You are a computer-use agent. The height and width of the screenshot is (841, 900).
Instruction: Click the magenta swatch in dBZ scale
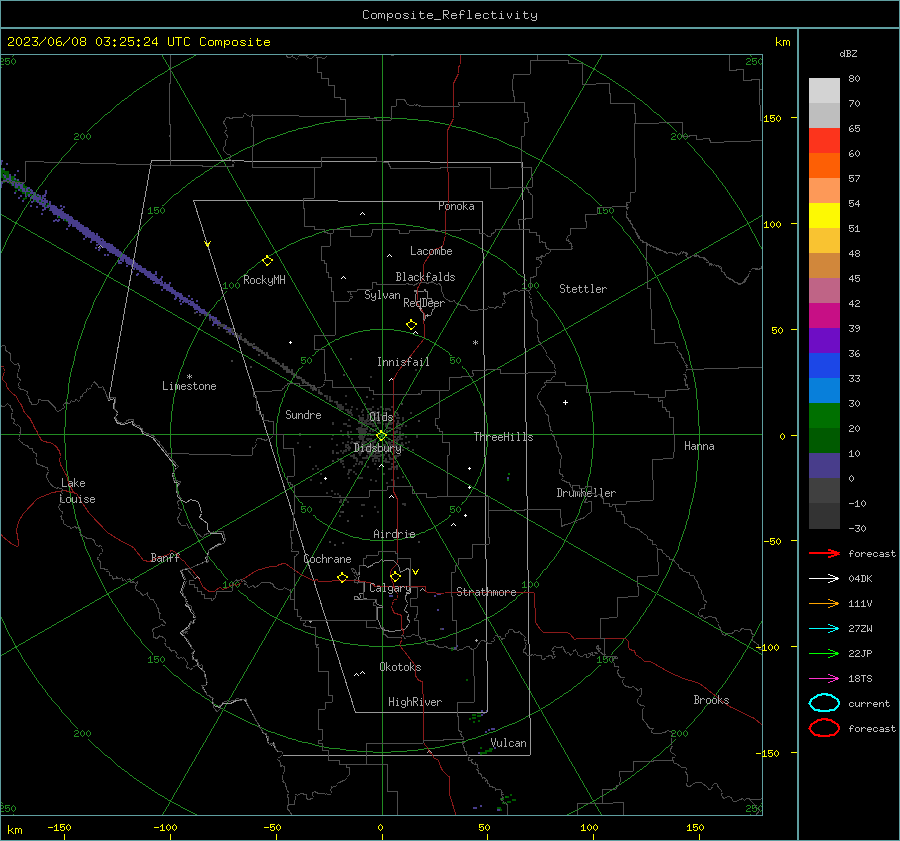(x=824, y=315)
